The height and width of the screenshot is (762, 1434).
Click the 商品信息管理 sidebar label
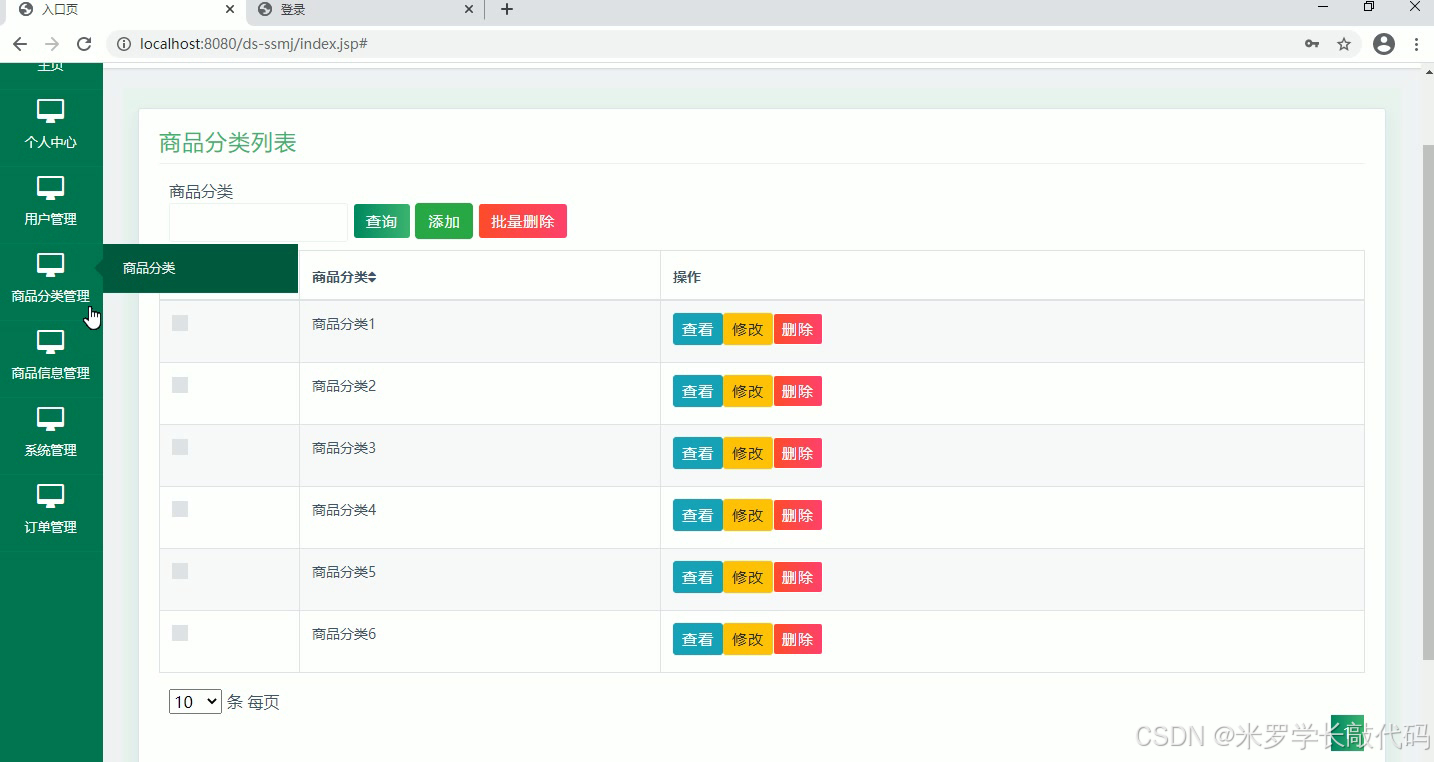tap(50, 373)
